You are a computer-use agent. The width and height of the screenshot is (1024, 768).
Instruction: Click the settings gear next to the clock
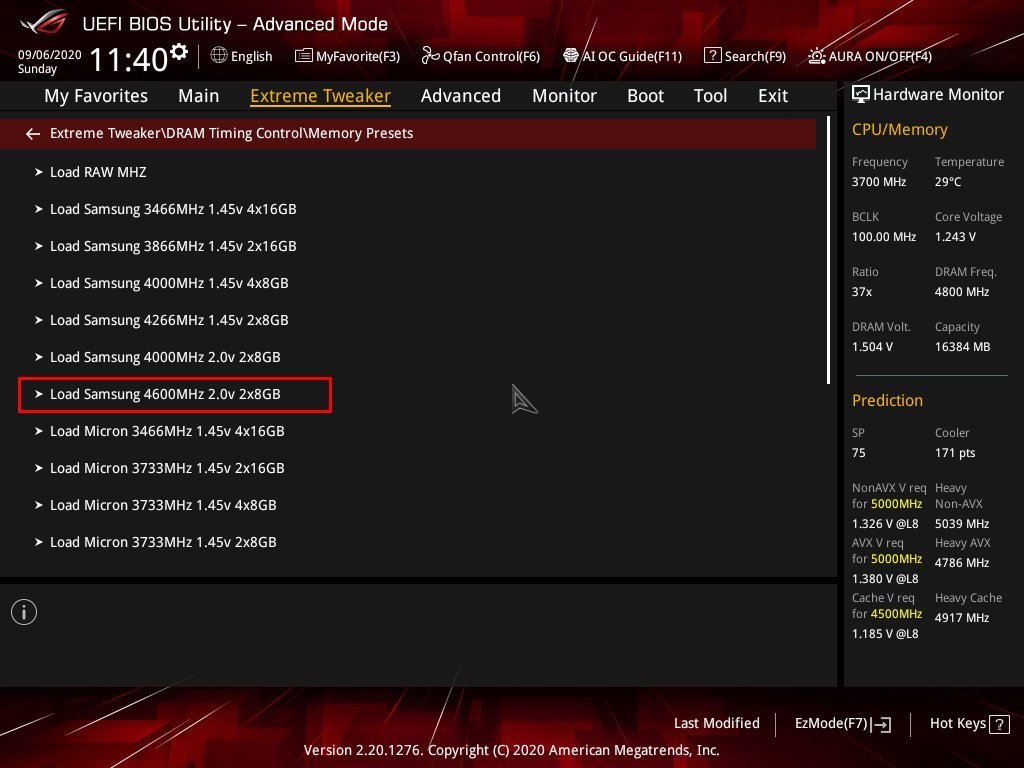pyautogui.click(x=179, y=52)
